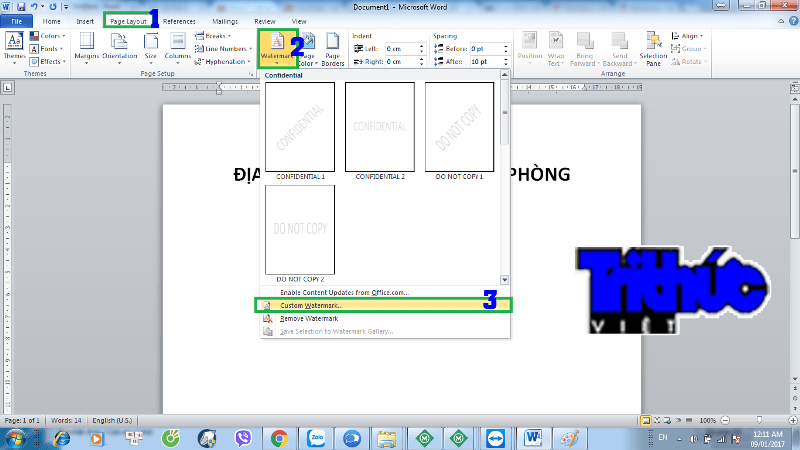This screenshot has height=450, width=800.
Task: Switch to the Insert tab
Action: (x=85, y=21)
